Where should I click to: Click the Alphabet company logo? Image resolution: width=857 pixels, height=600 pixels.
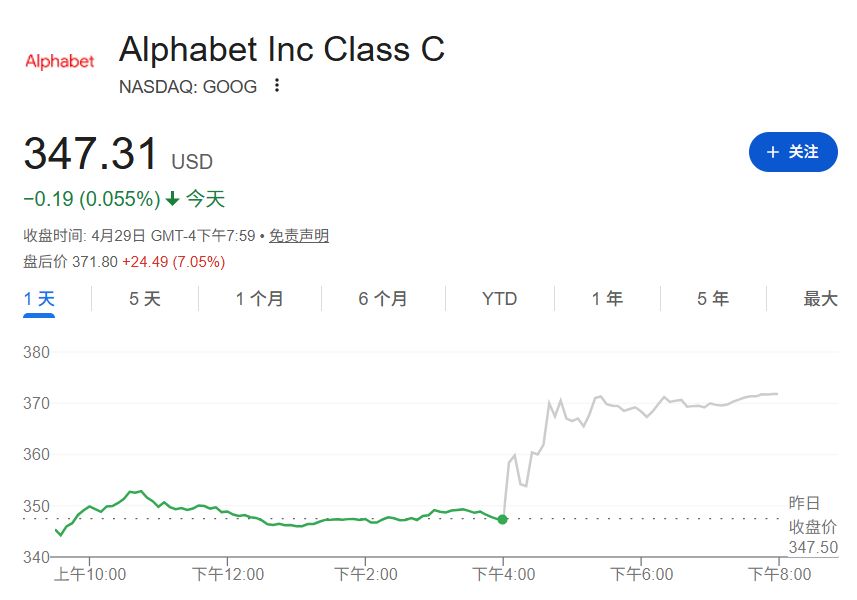point(59,60)
